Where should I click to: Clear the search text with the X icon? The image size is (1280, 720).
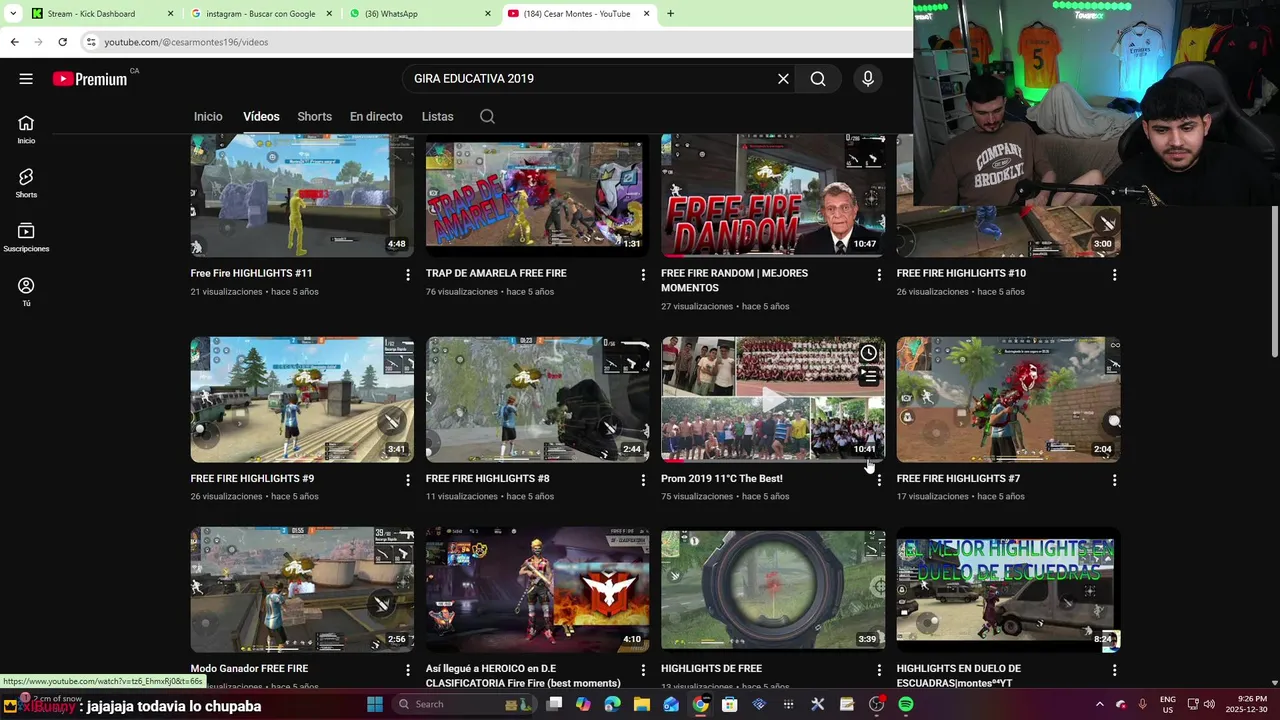click(783, 79)
